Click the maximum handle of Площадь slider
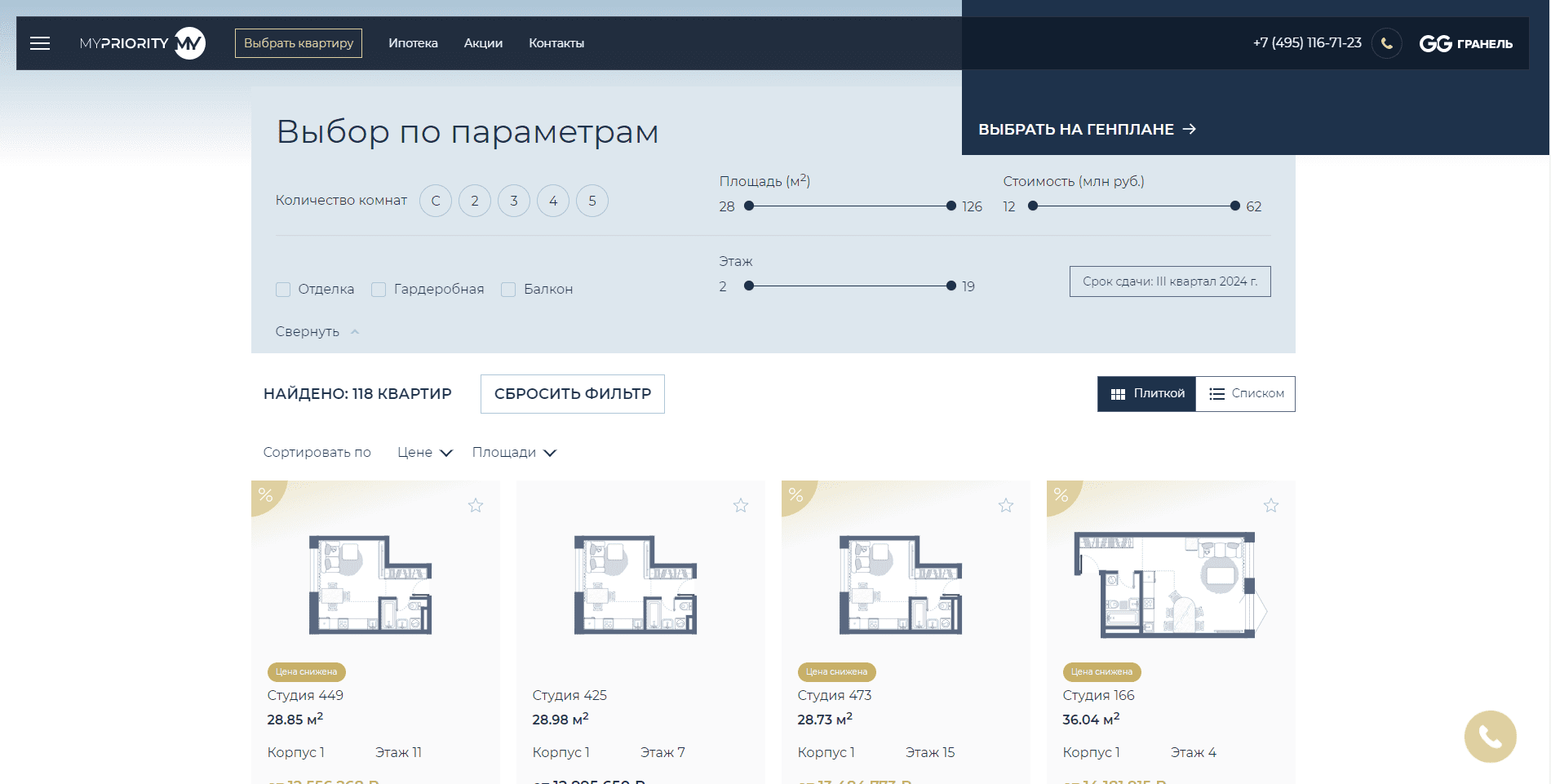This screenshot has width=1551, height=784. (951, 206)
